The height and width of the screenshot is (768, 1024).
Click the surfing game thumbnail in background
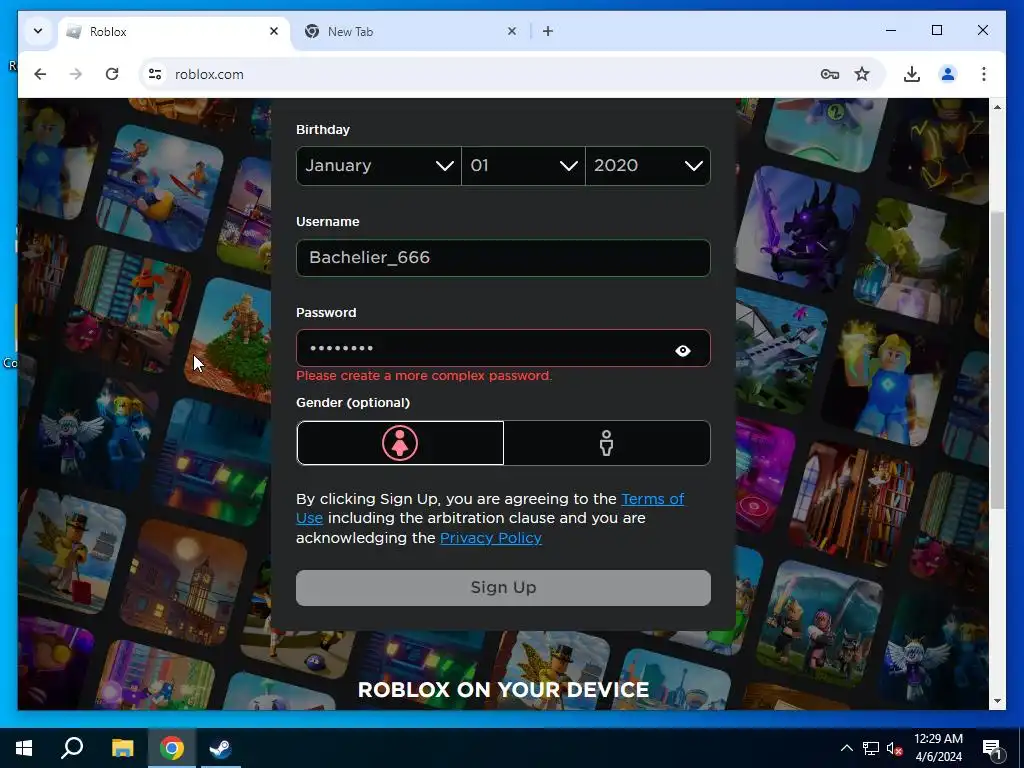click(x=161, y=186)
